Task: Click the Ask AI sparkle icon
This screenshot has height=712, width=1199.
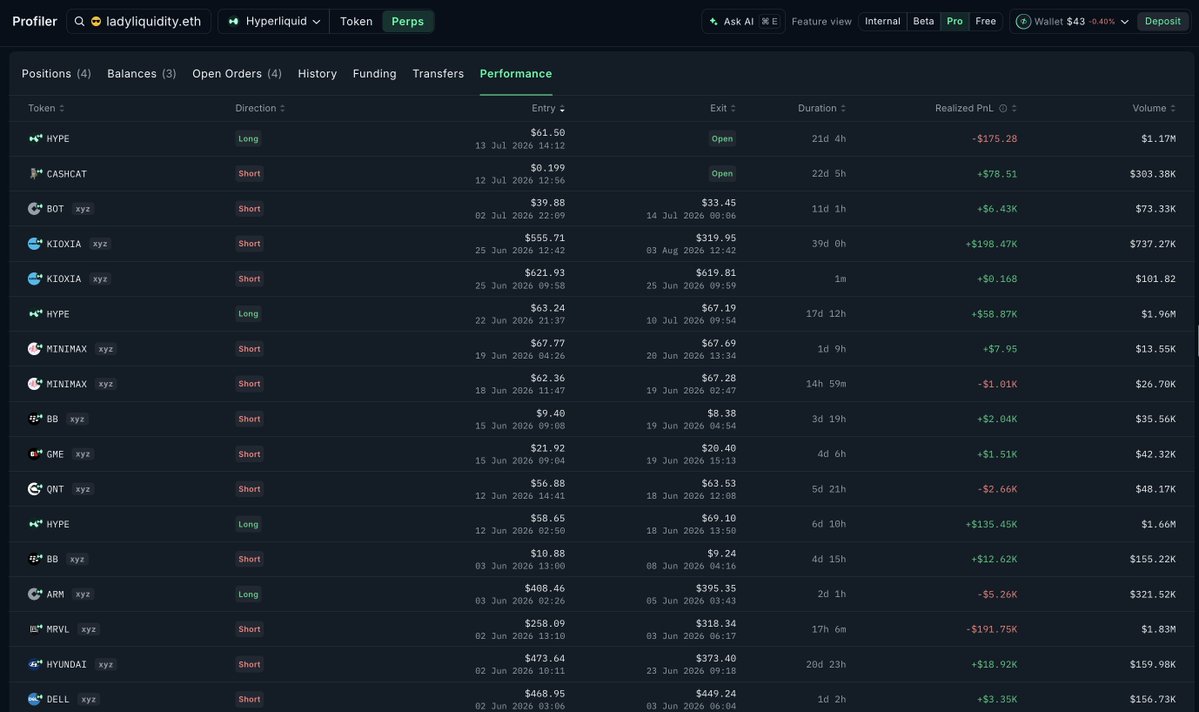Action: (x=713, y=21)
